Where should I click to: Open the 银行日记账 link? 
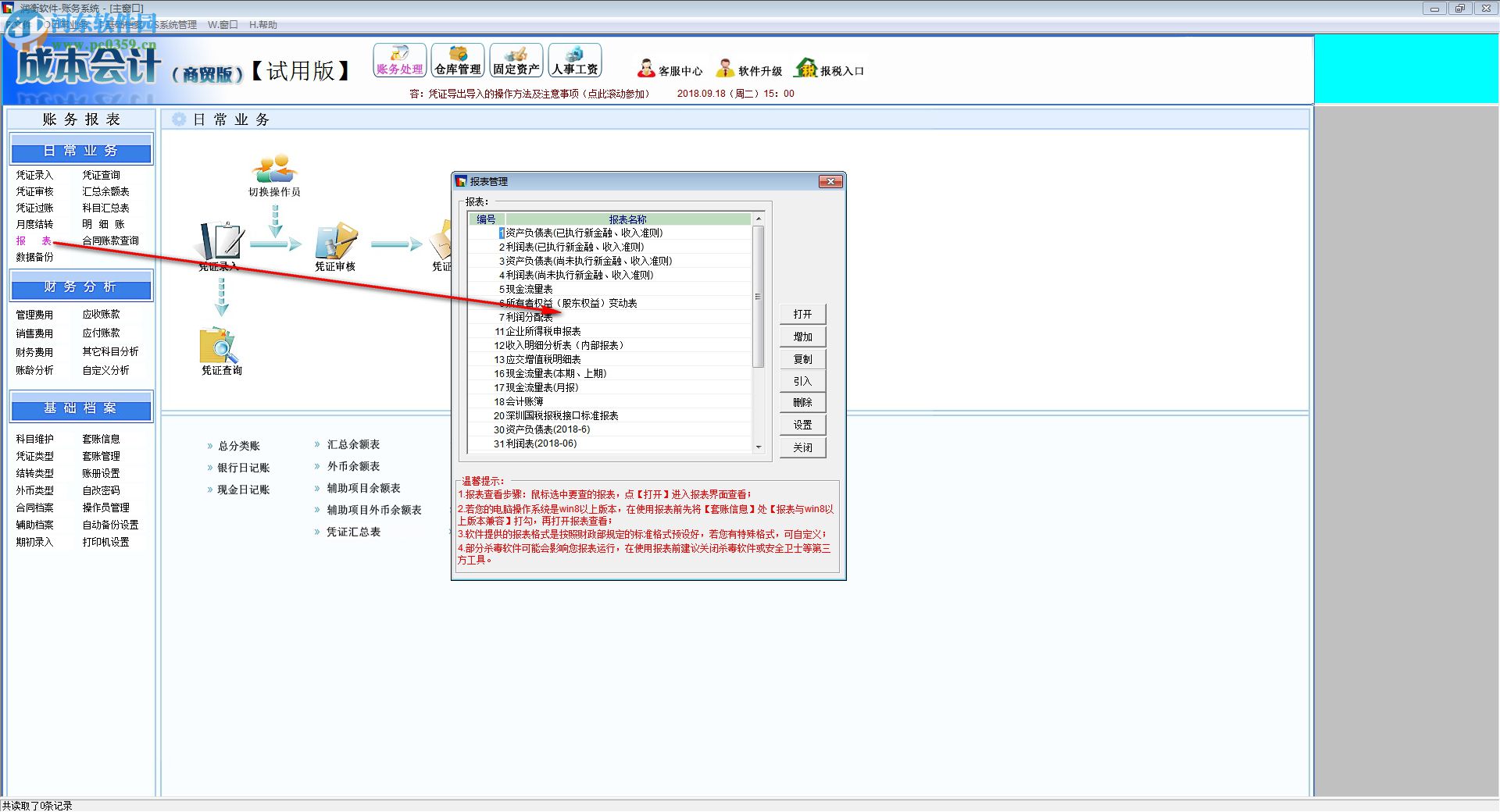click(244, 468)
